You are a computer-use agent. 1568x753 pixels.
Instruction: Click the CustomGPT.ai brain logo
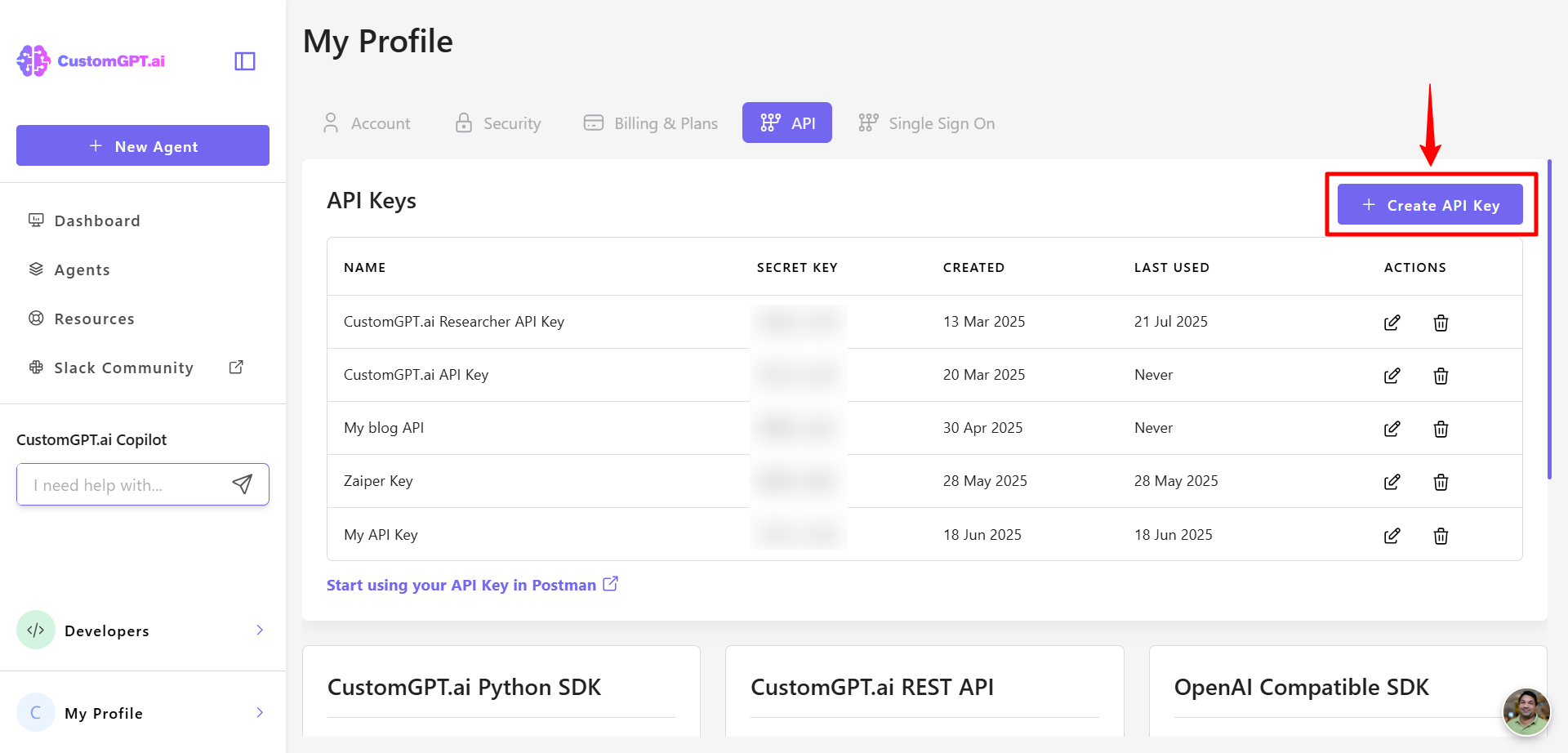click(33, 61)
